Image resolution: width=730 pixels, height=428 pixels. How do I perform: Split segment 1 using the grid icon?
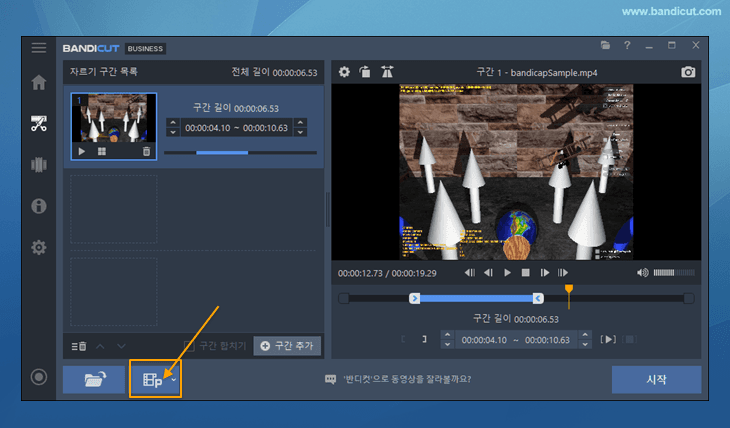click(102, 151)
